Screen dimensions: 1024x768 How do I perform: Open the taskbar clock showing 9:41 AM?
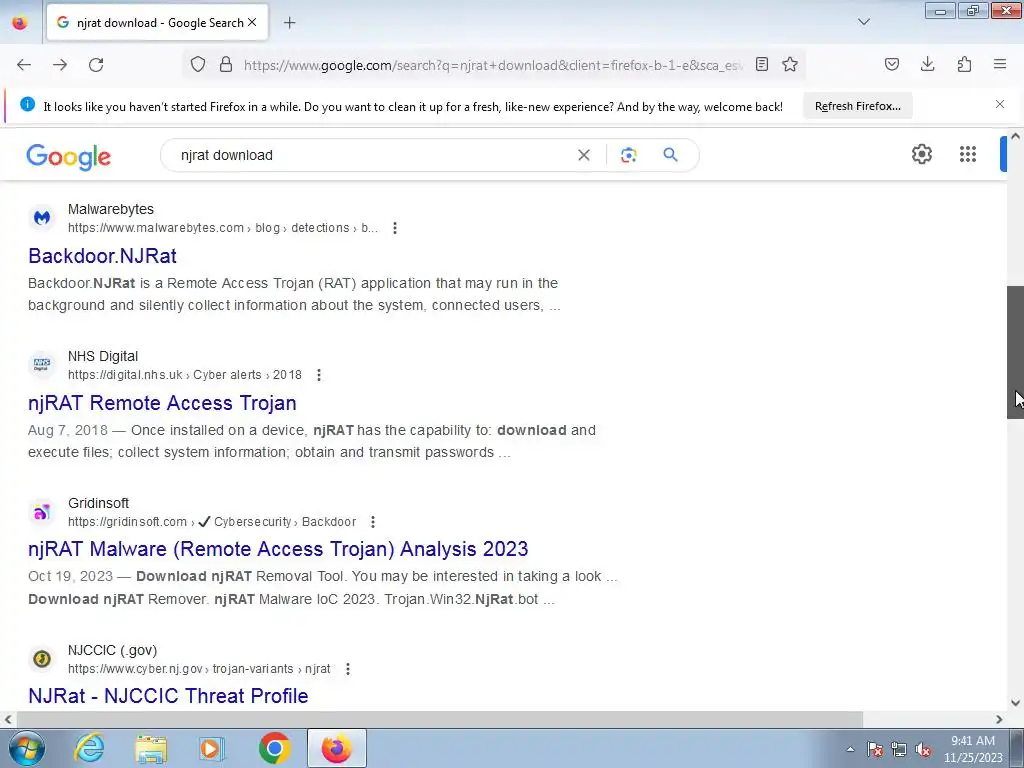[x=972, y=749]
